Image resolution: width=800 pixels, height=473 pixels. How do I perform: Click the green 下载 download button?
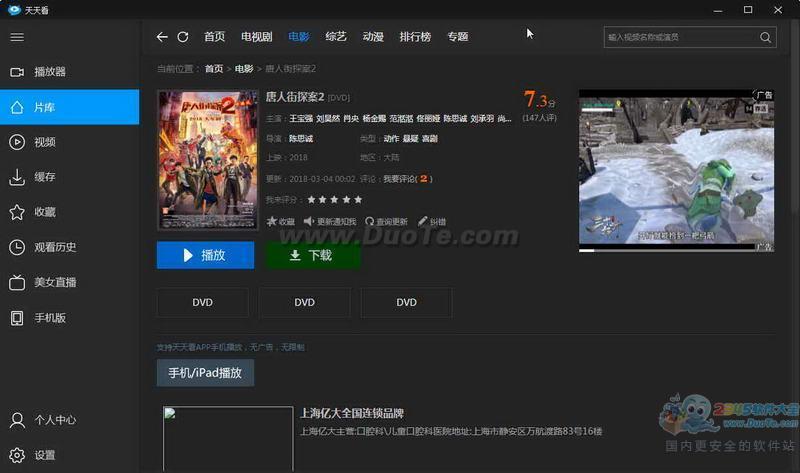[x=313, y=255]
